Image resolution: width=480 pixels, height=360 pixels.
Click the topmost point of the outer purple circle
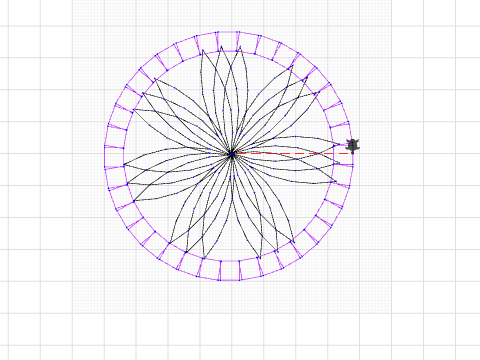click(229, 32)
